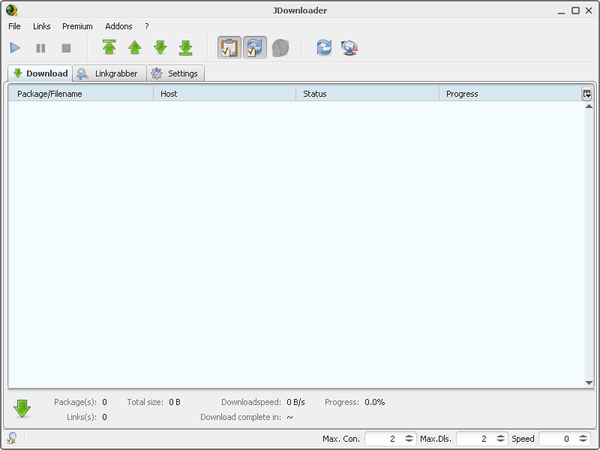Sort by Package/Filename column header
The image size is (600, 450).
(x=81, y=94)
